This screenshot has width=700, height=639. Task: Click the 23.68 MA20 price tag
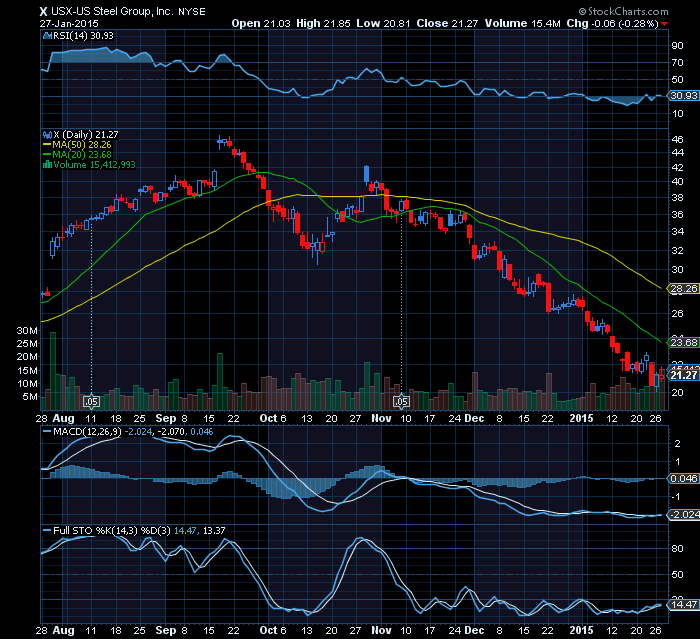tap(684, 342)
